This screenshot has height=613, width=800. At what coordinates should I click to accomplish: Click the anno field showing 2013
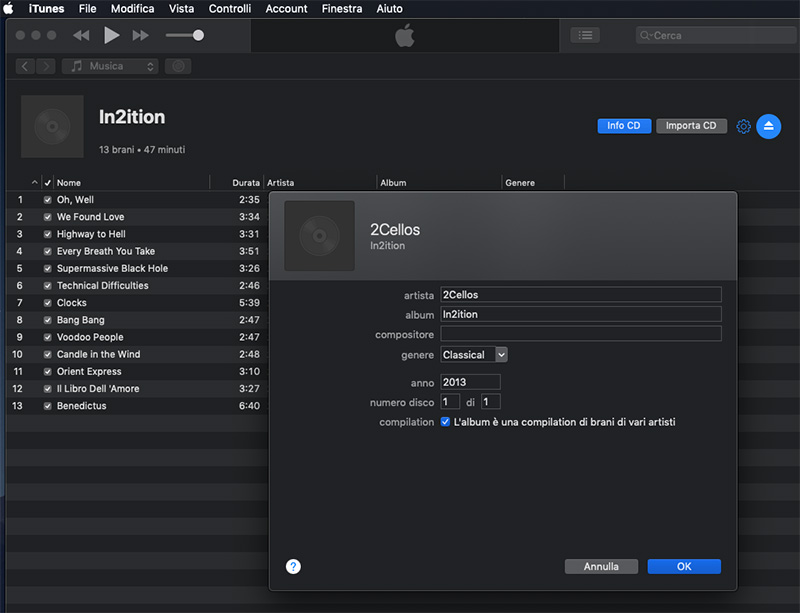pos(470,382)
